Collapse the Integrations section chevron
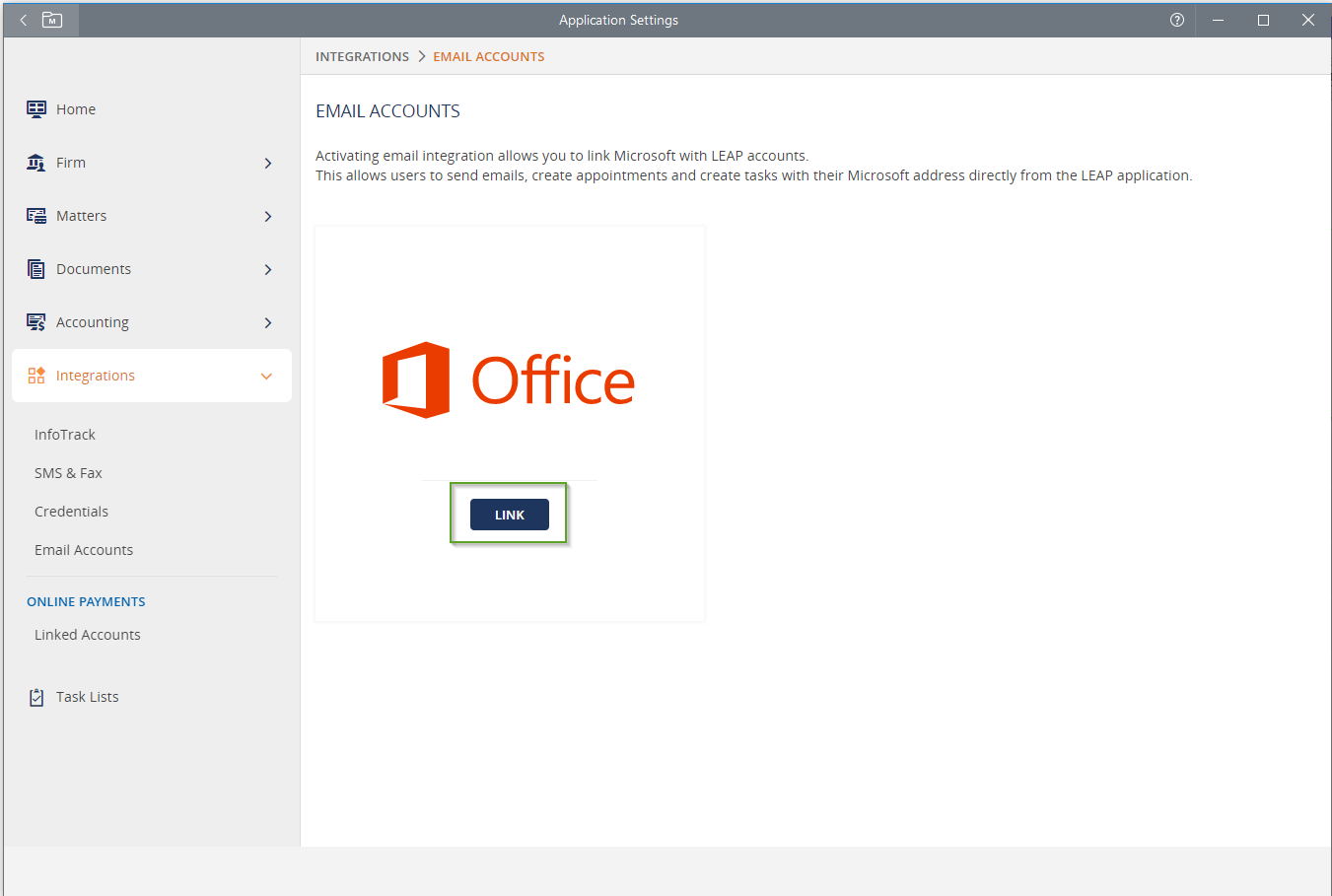This screenshot has width=1332, height=896. tap(266, 377)
